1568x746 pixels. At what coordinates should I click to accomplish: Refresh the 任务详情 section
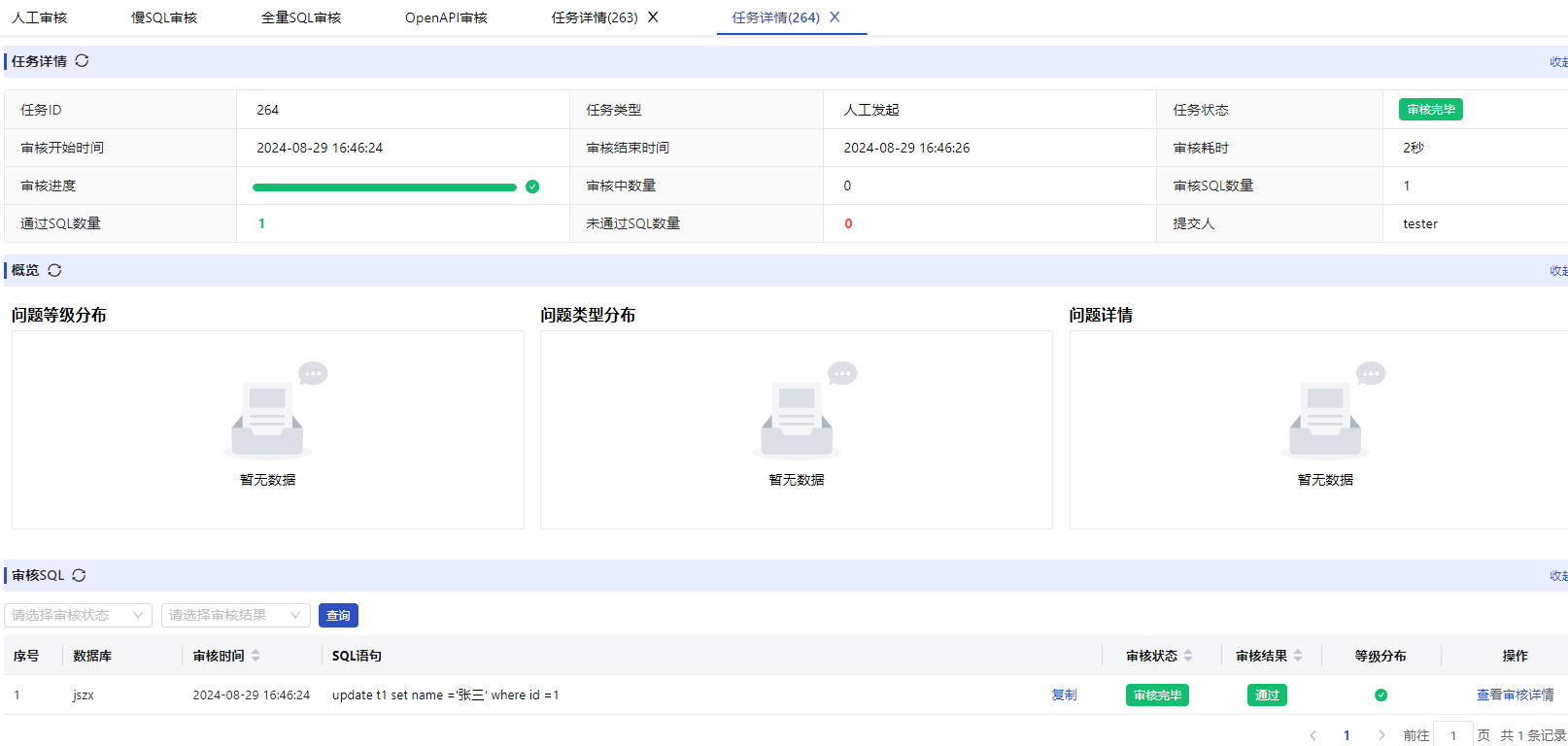[82, 61]
